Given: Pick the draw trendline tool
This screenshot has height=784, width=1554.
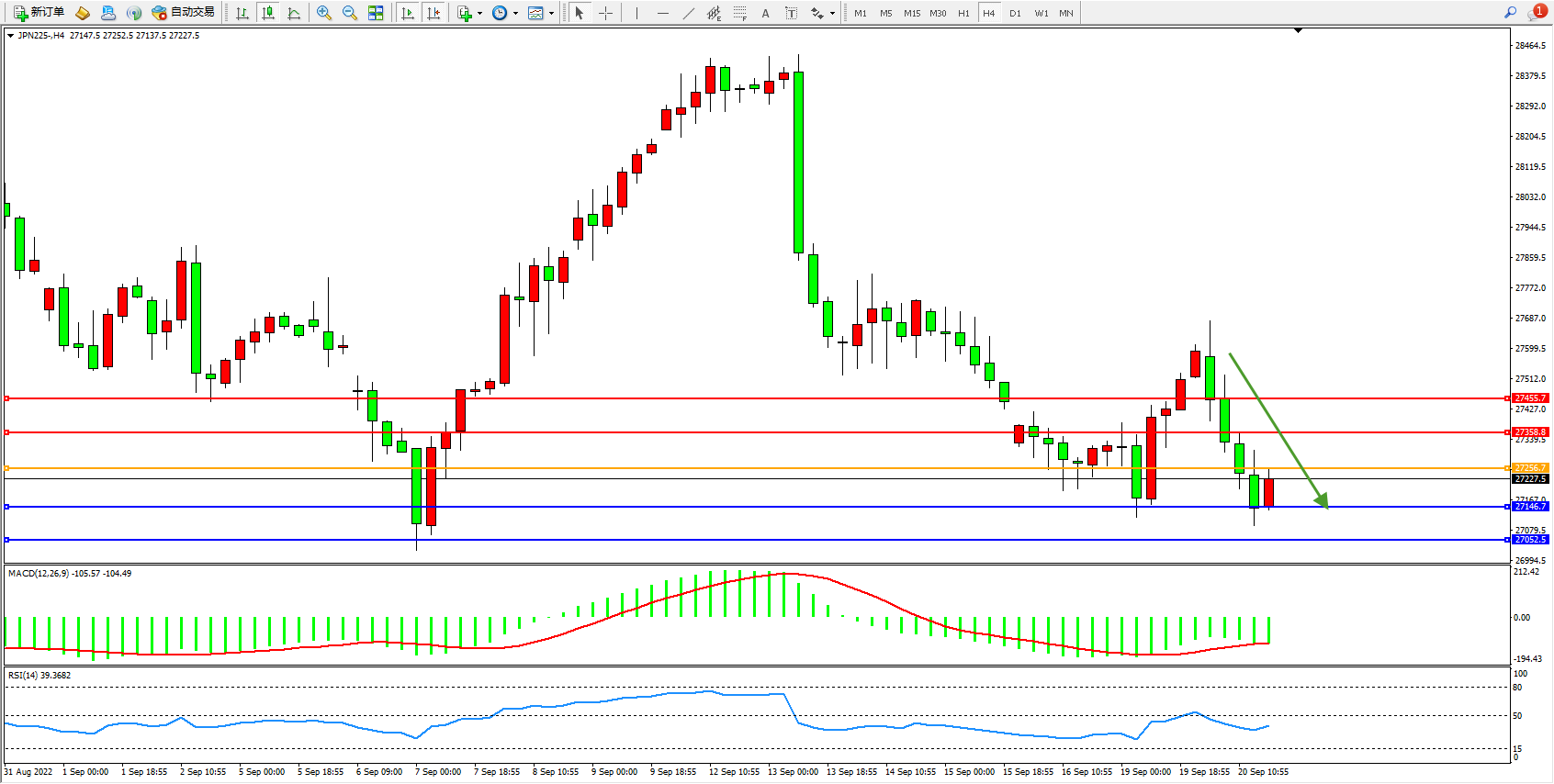Looking at the screenshot, I should point(689,13).
